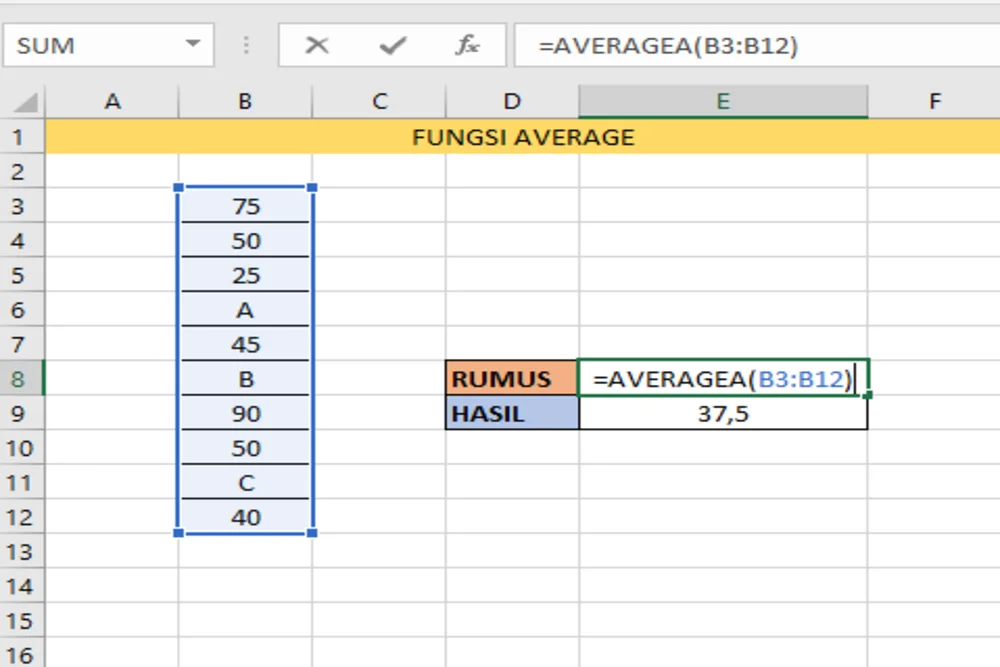
Task: Select column D header
Action: (x=512, y=101)
